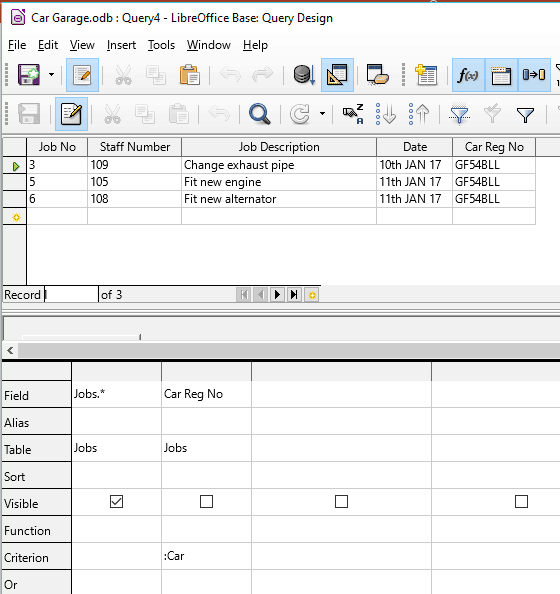Viewport: 560px width, 594px height.
Task: Open the Window menu
Action: 208,45
